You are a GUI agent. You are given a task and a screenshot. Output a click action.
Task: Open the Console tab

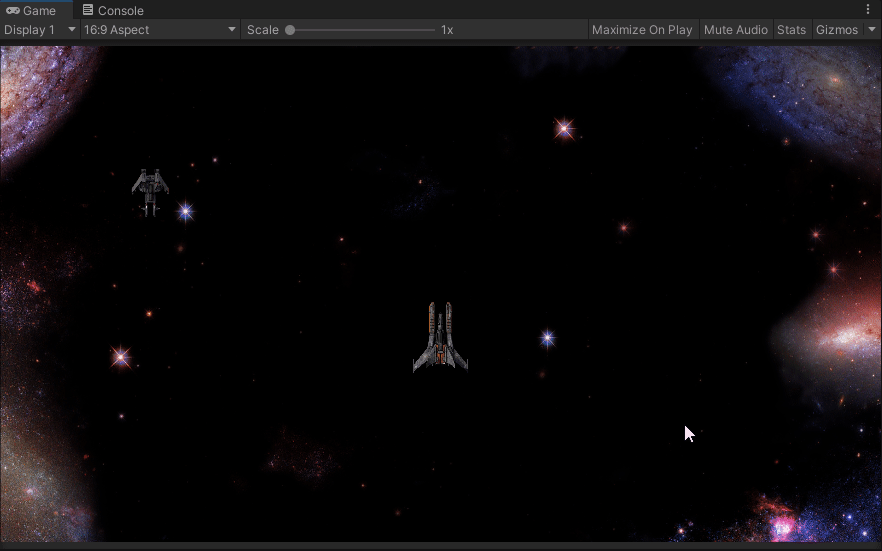pos(112,10)
